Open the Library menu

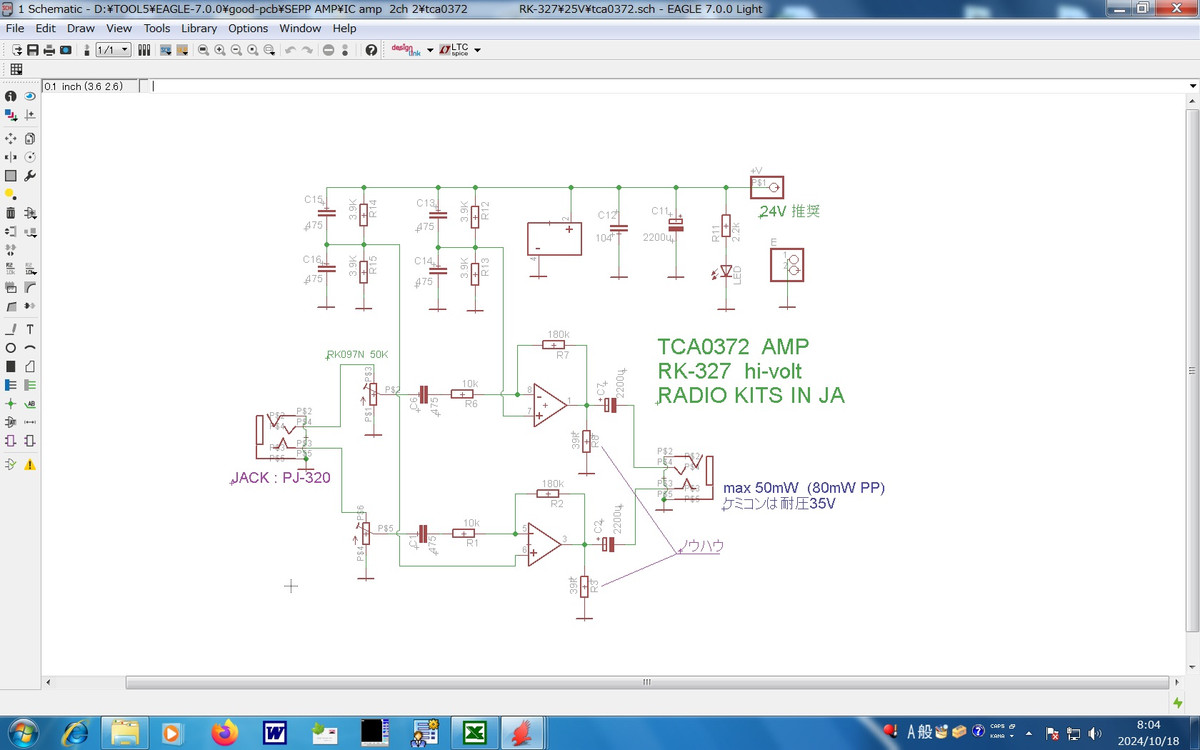199,28
